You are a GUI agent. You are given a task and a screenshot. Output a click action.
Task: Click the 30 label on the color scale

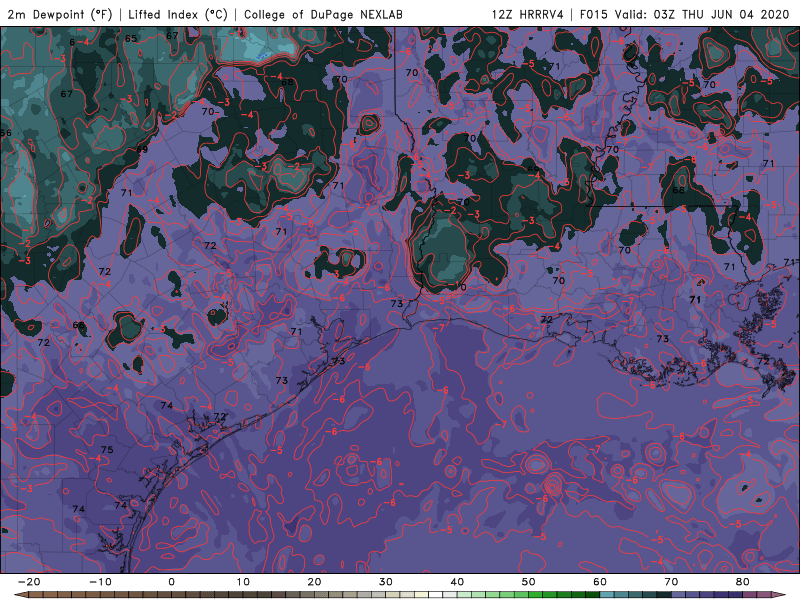point(386,582)
